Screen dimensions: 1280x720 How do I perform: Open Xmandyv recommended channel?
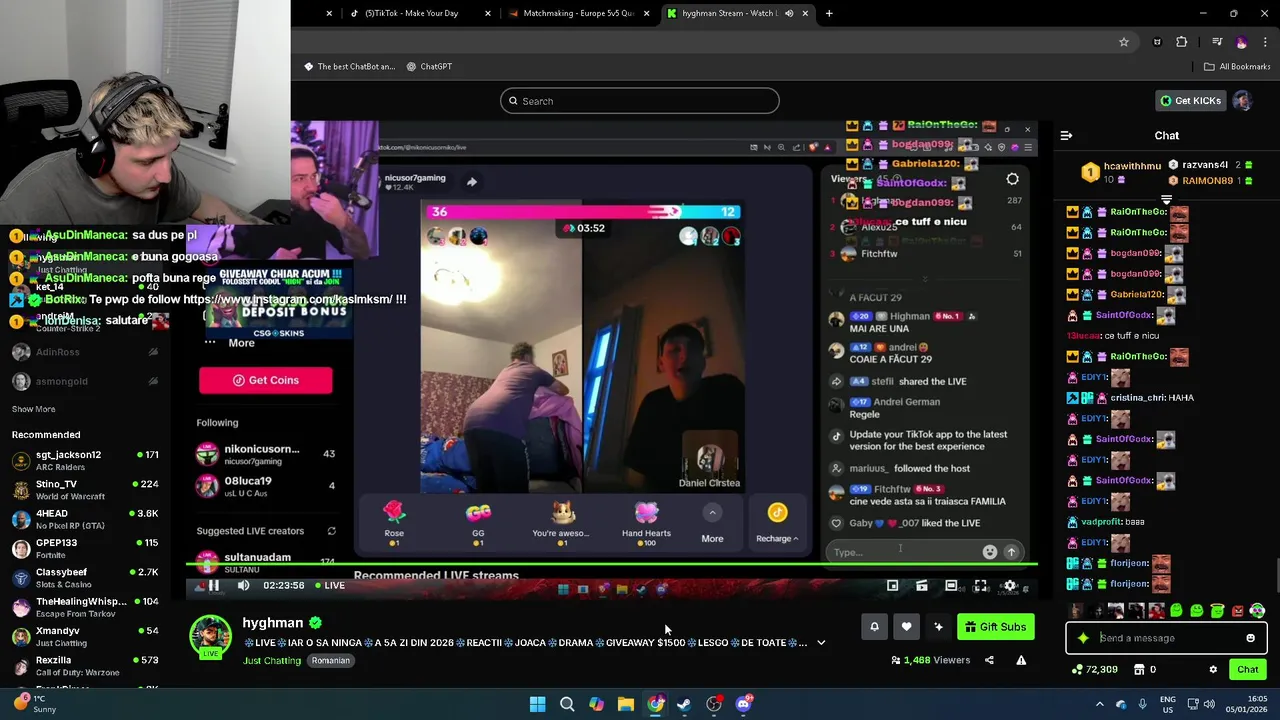85,636
